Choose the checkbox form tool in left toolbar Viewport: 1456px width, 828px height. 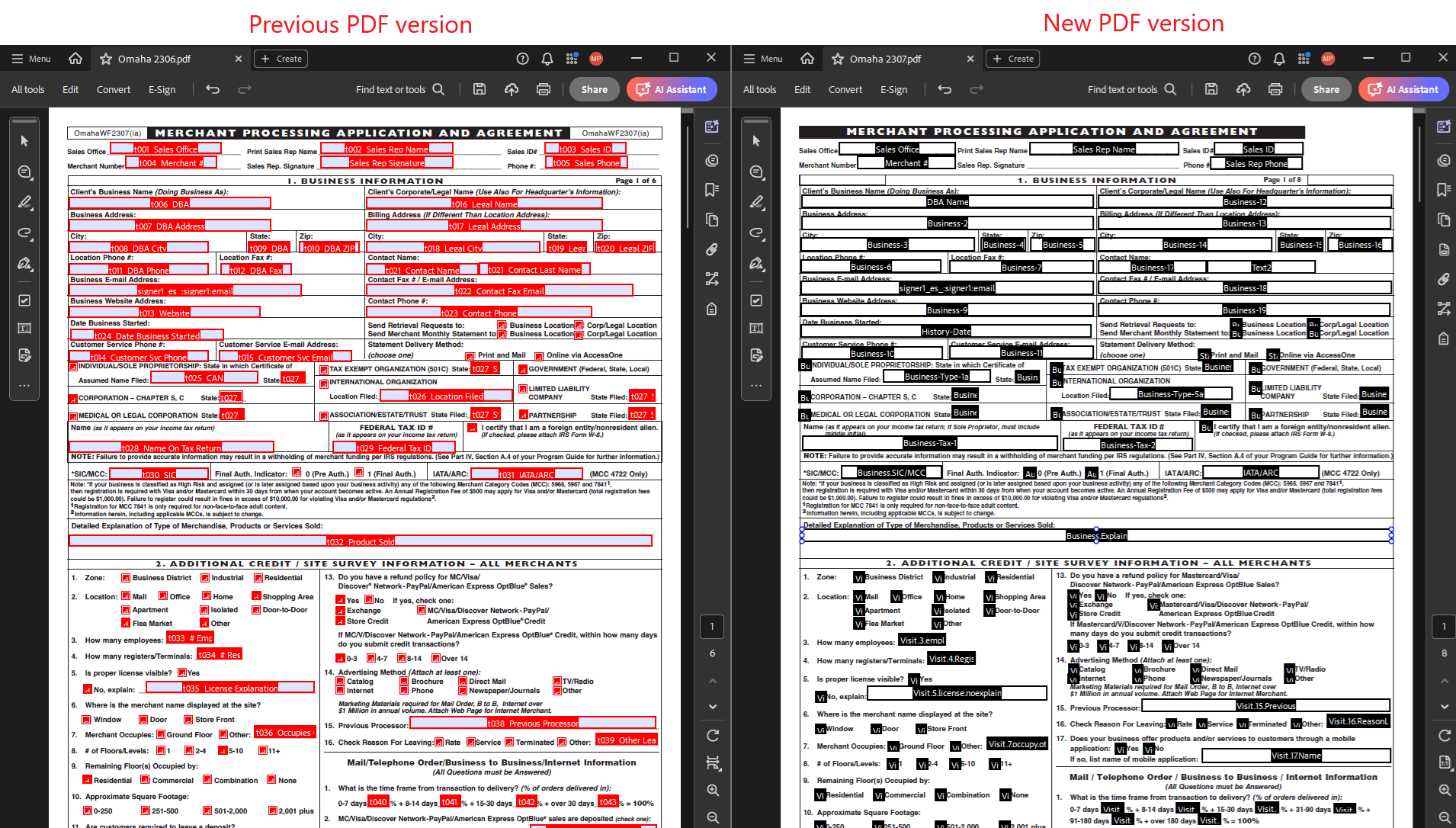(24, 300)
